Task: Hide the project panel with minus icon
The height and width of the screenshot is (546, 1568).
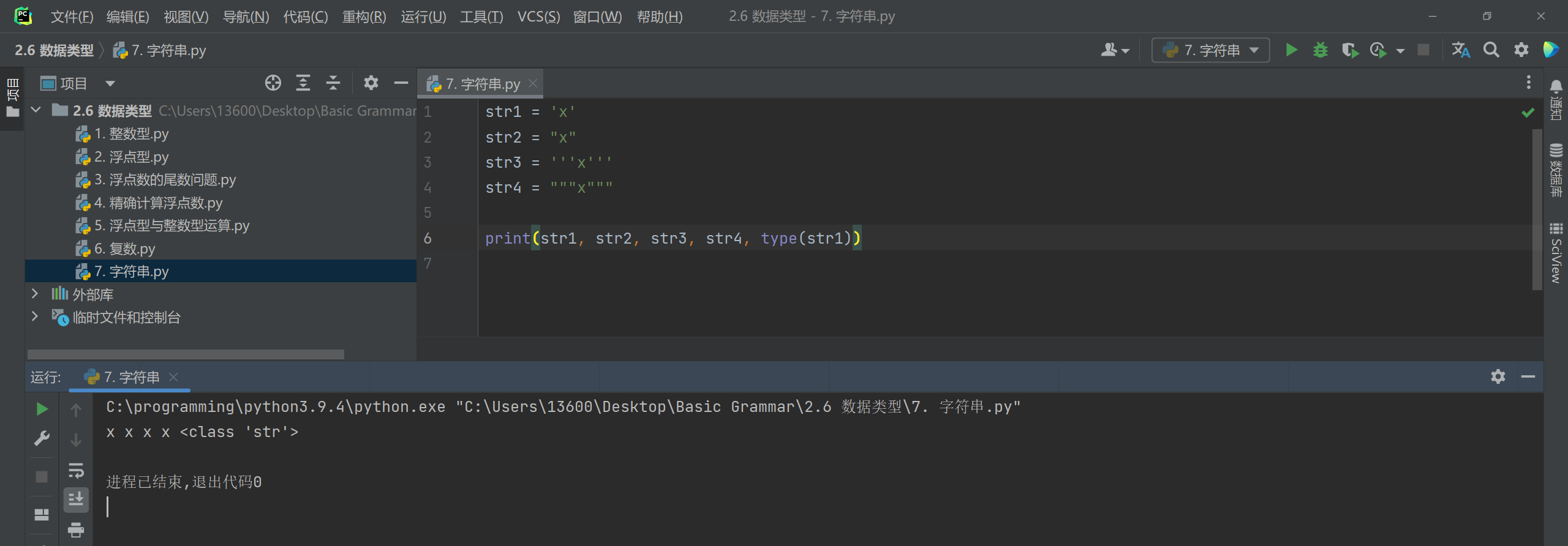Action: point(401,83)
